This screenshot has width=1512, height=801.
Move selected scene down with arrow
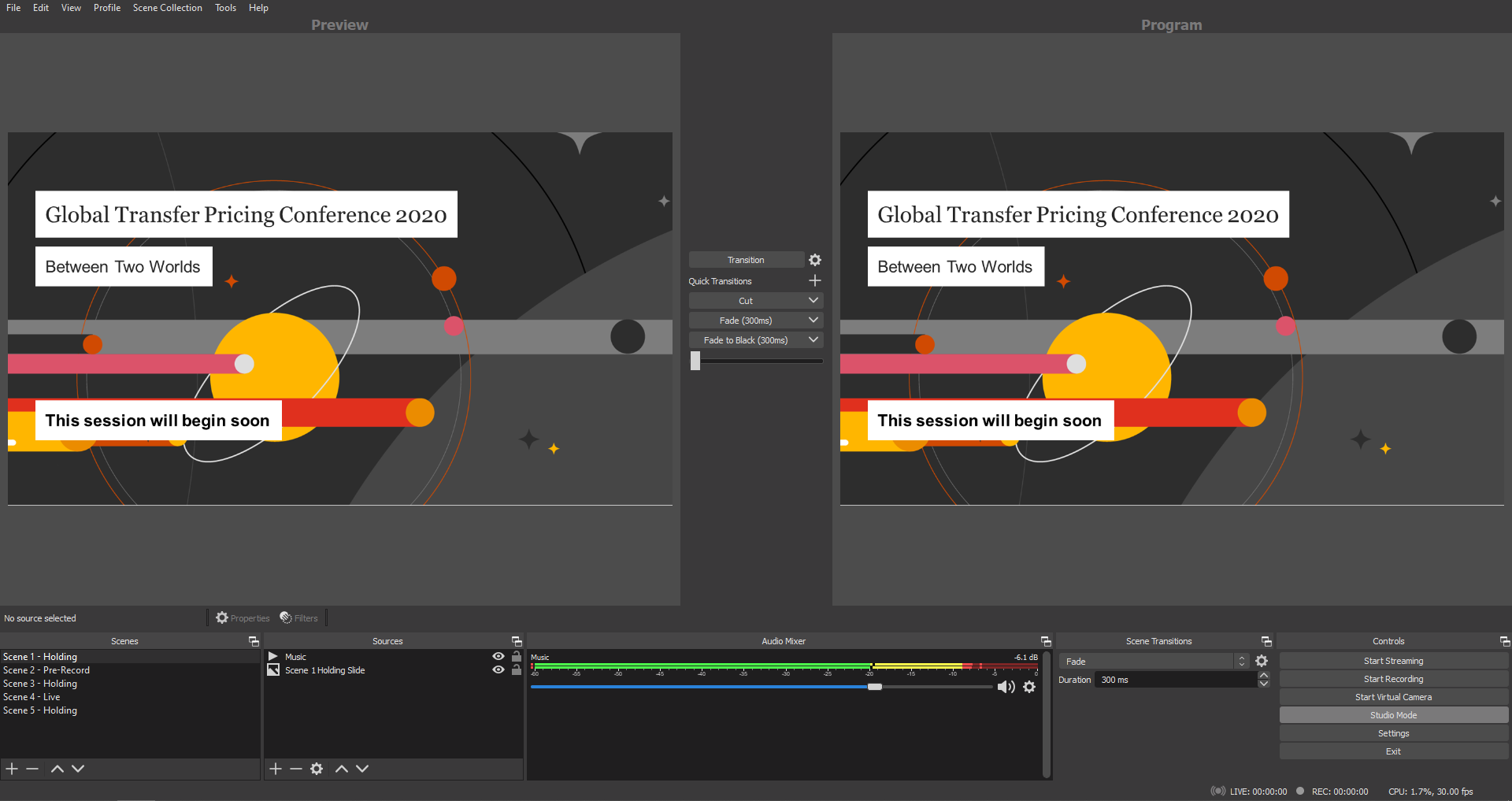click(x=78, y=769)
